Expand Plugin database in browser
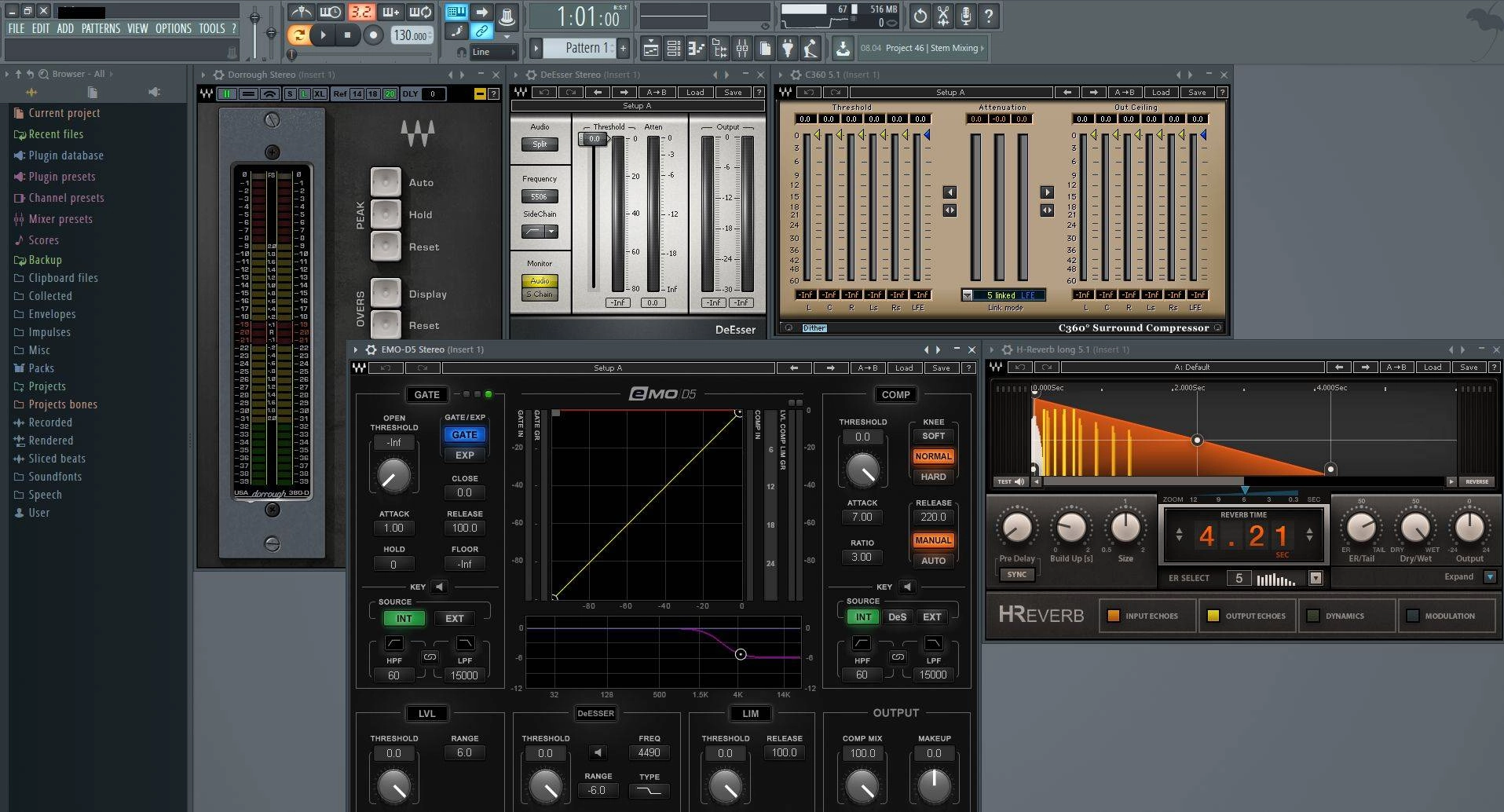The height and width of the screenshot is (812, 1504). [x=66, y=155]
